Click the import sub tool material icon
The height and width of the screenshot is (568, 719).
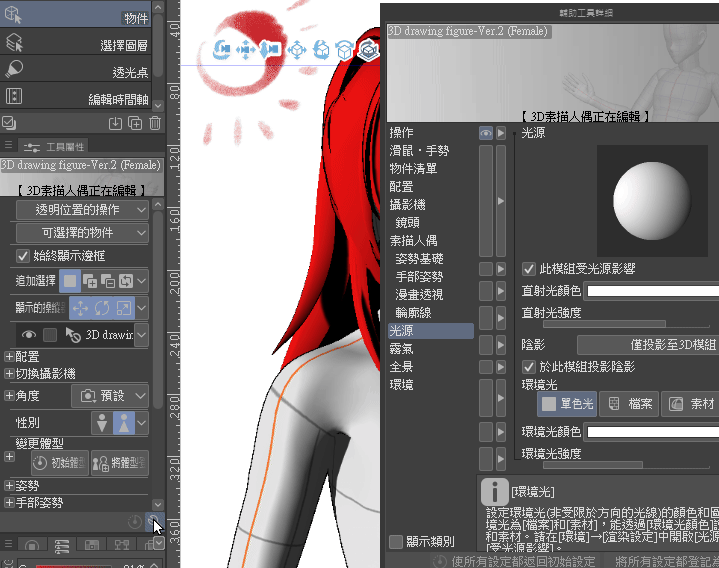(115, 123)
